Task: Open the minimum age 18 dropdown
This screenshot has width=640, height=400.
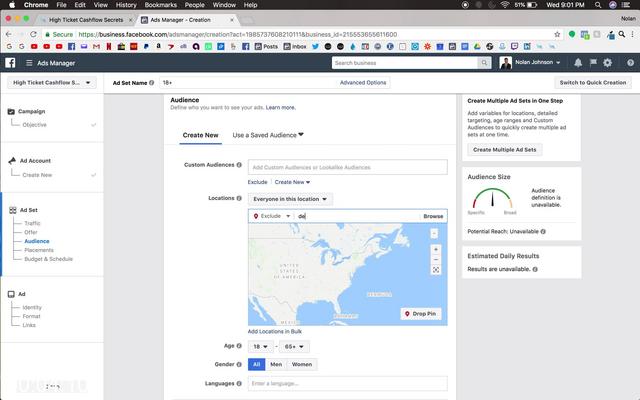Action: click(260, 347)
